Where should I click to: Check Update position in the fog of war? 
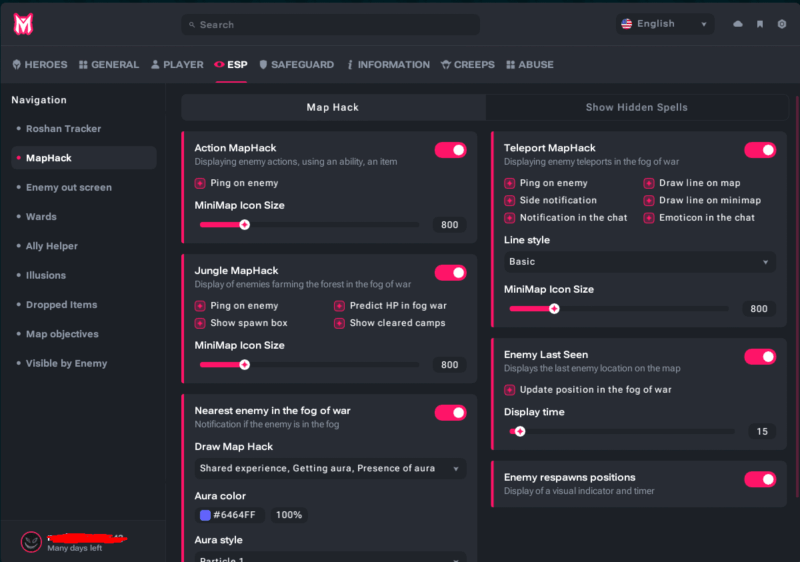point(510,390)
